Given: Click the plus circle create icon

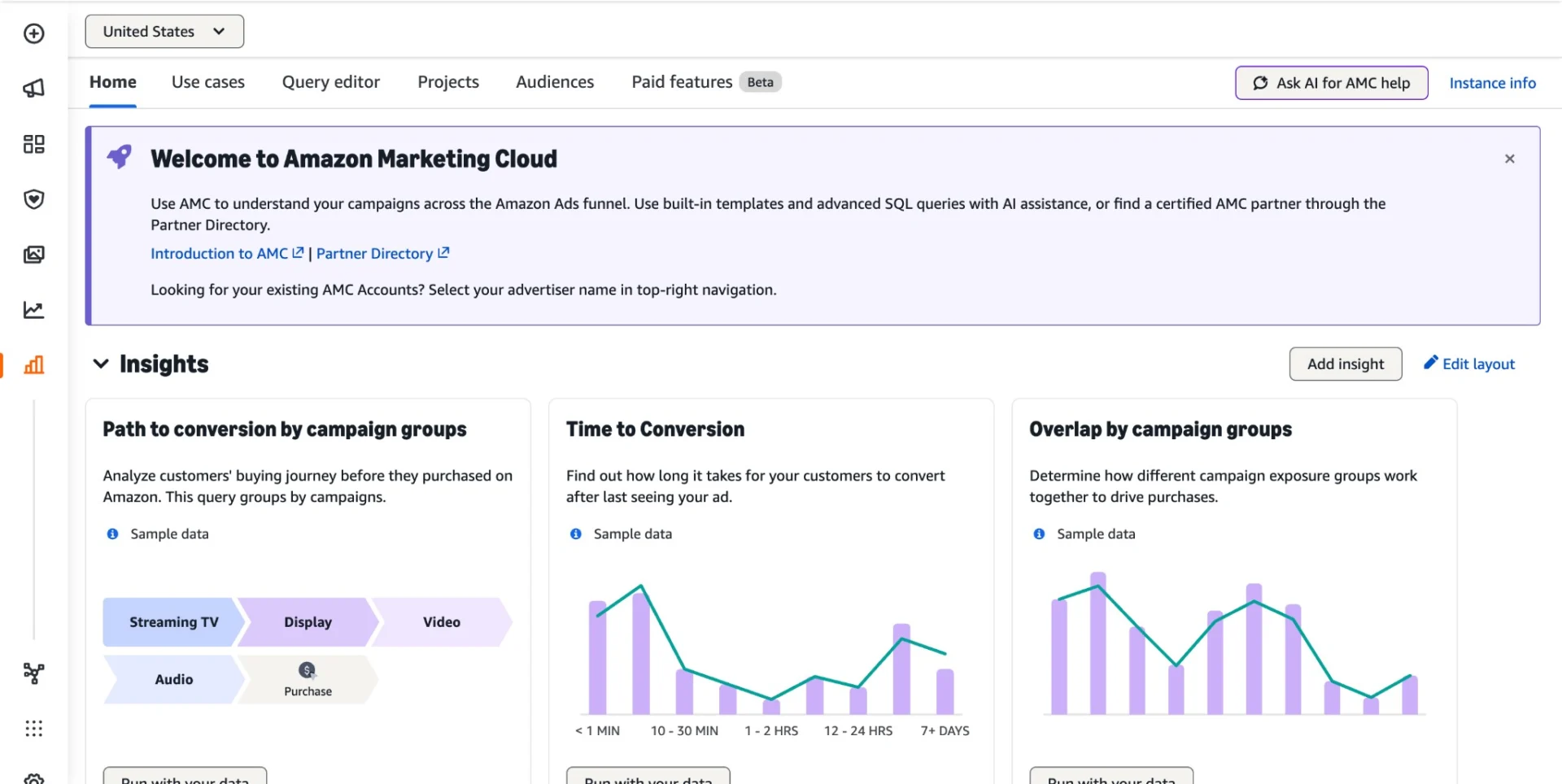Looking at the screenshot, I should point(33,33).
